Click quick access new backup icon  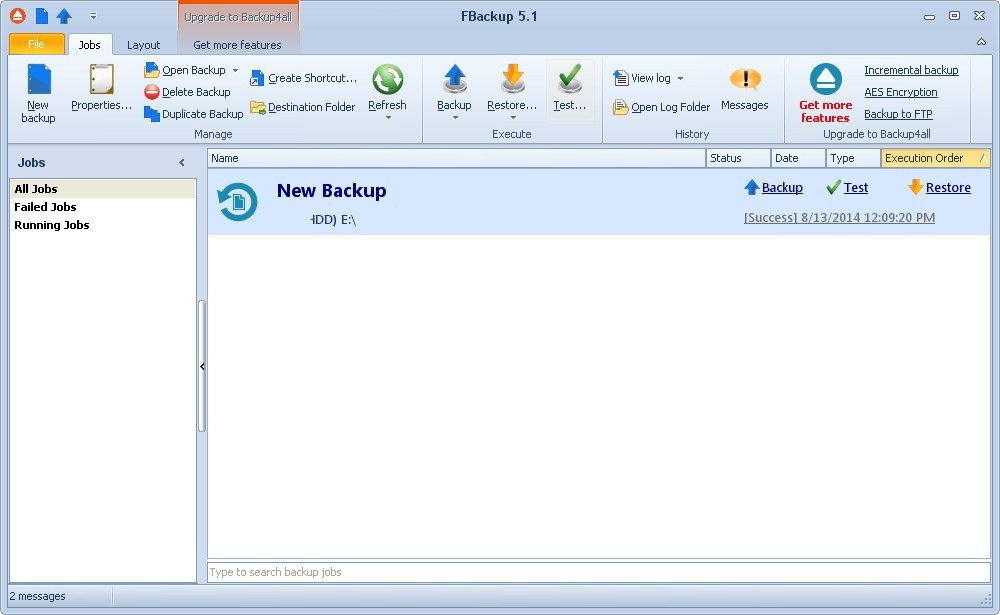tap(41, 15)
